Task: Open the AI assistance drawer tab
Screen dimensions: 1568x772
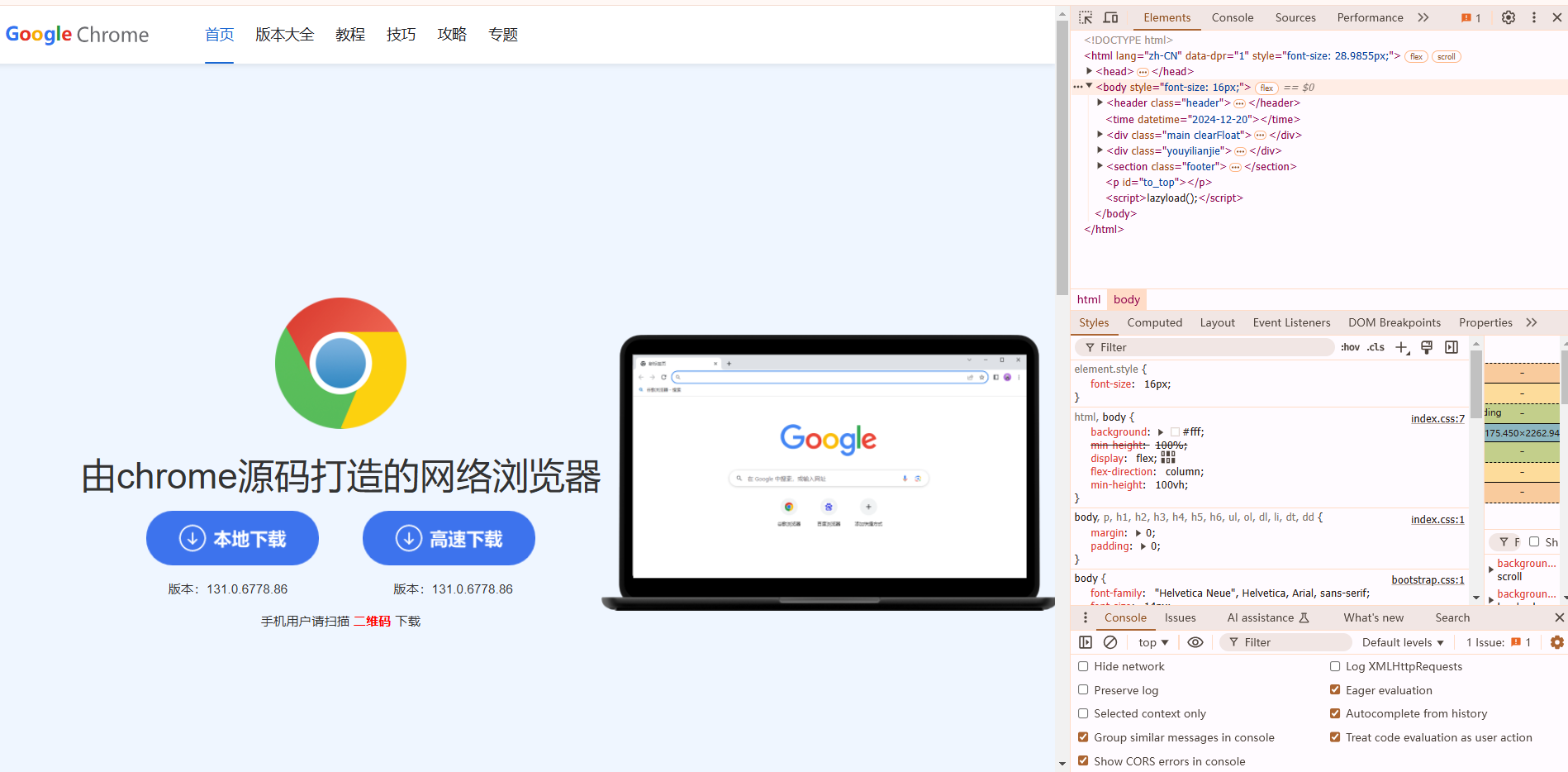Action: click(1268, 617)
